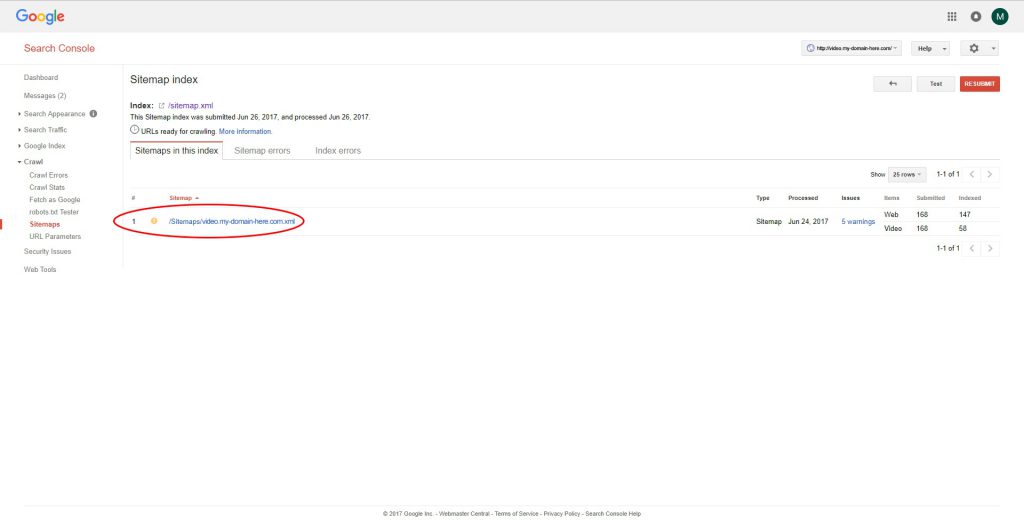
Task: Open the /sitemap.xml index link
Action: pyautogui.click(x=191, y=105)
